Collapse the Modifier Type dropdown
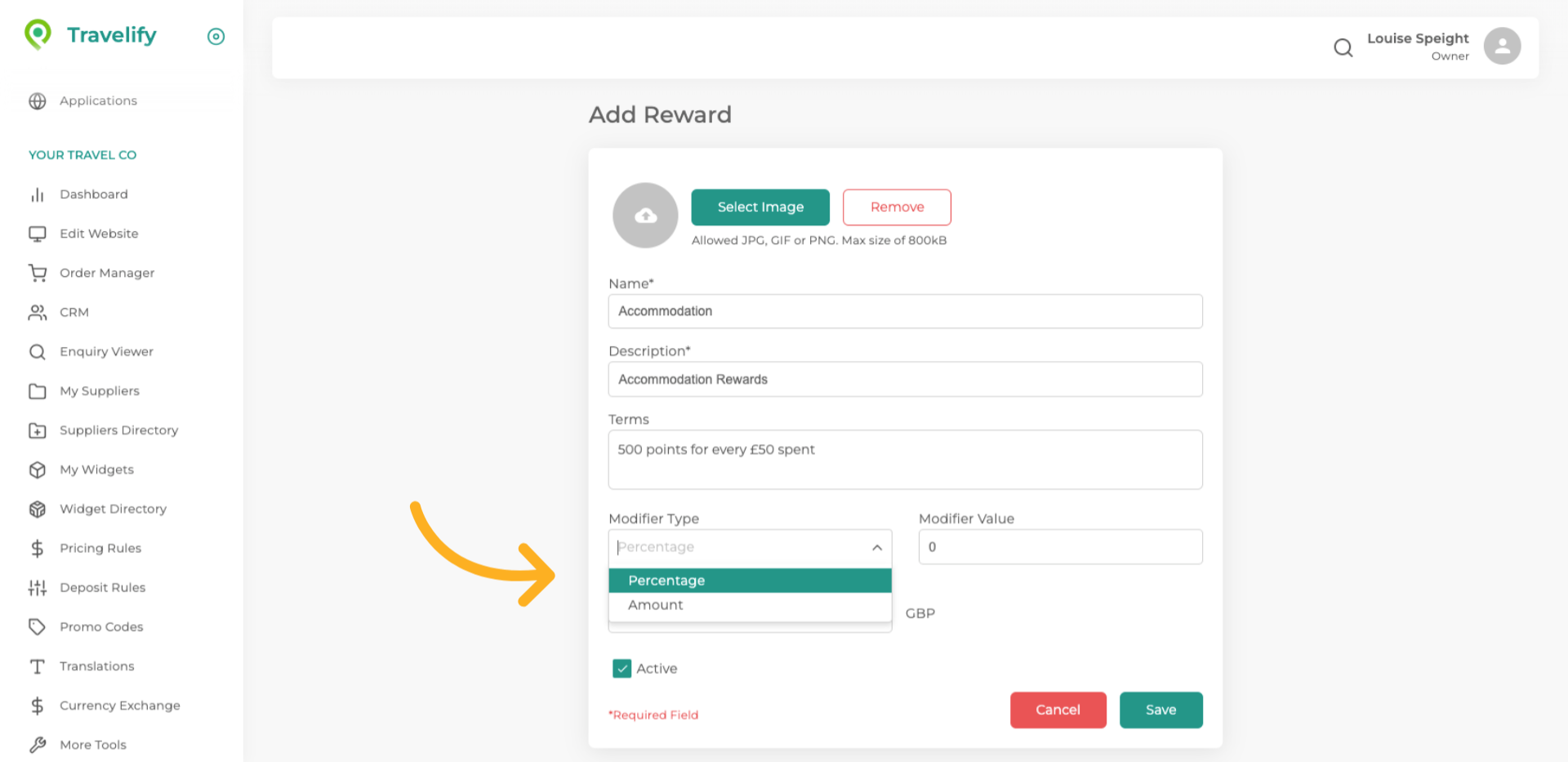 [877, 547]
